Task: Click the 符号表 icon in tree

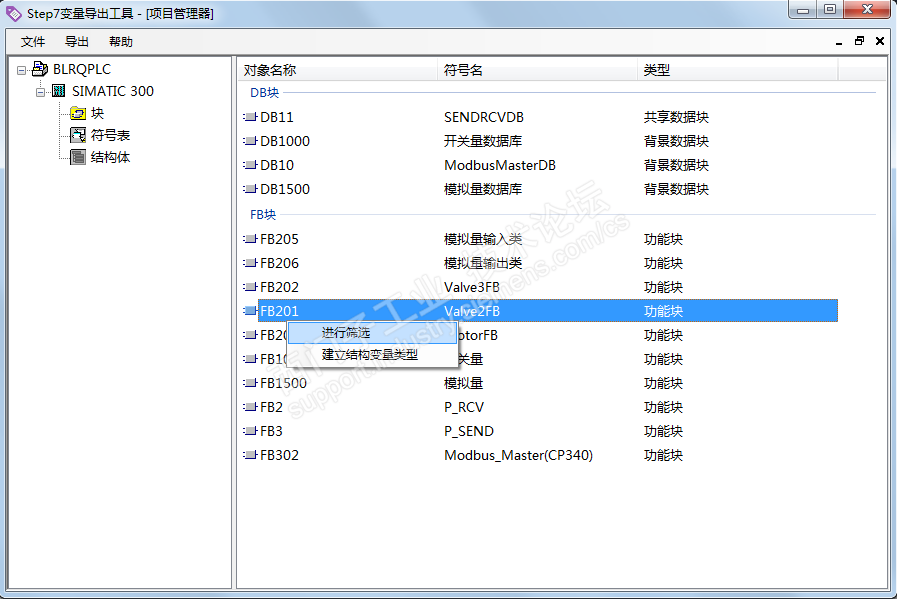Action: tap(78, 135)
